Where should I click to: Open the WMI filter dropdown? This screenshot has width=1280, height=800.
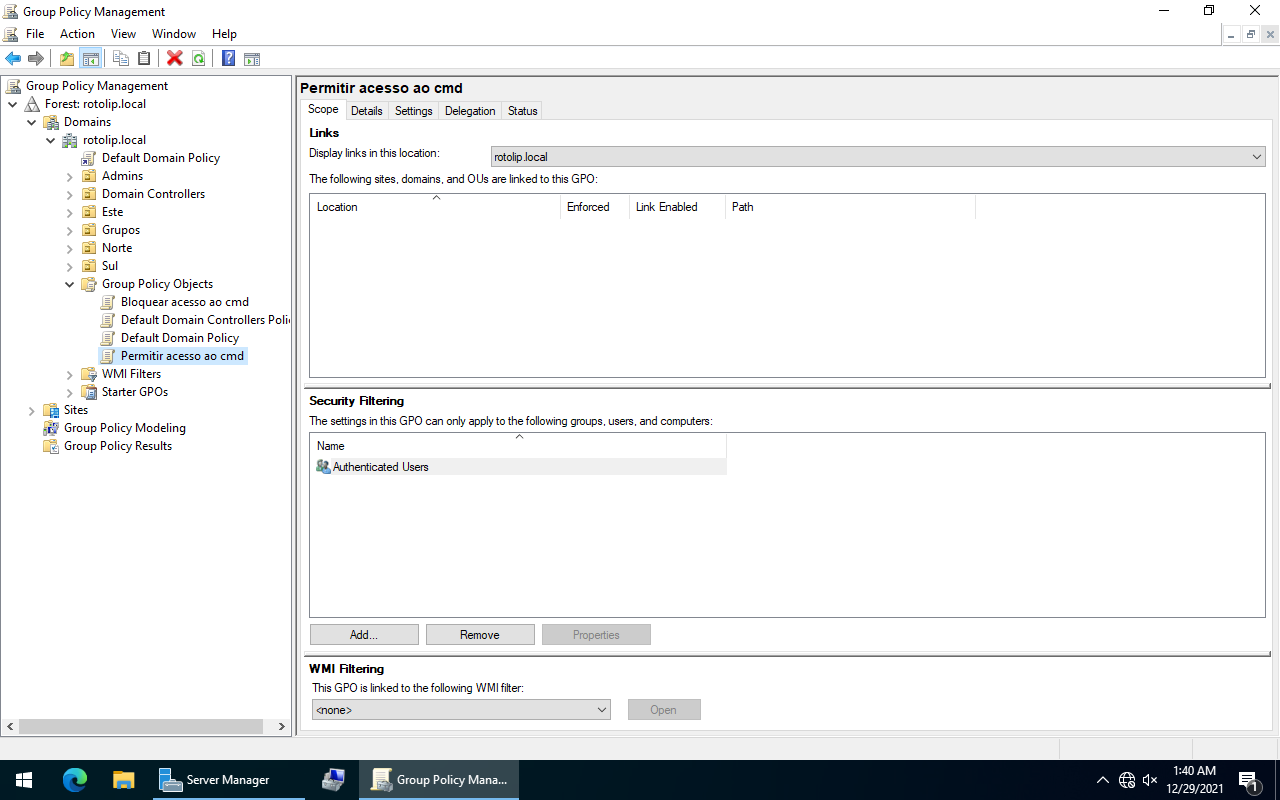601,710
